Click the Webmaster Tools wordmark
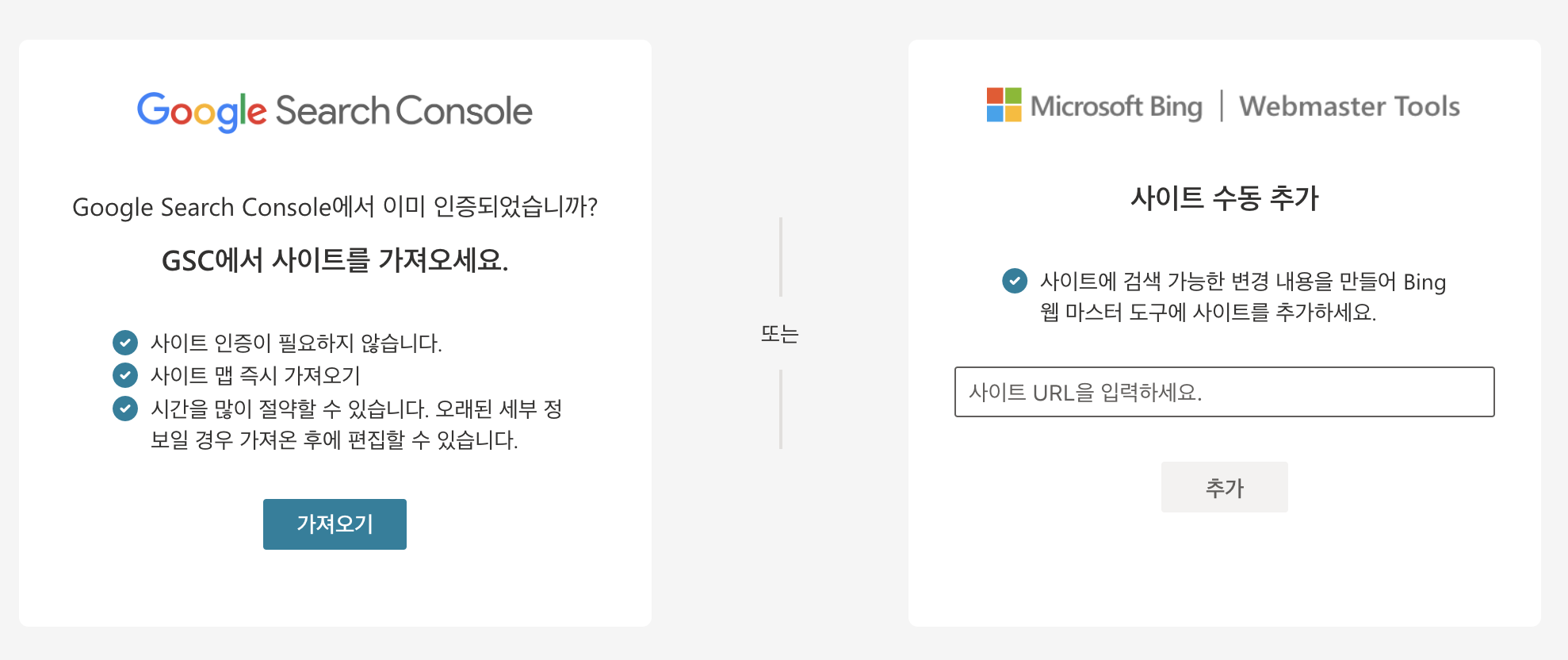The image size is (1568, 660). pyautogui.click(x=1349, y=106)
